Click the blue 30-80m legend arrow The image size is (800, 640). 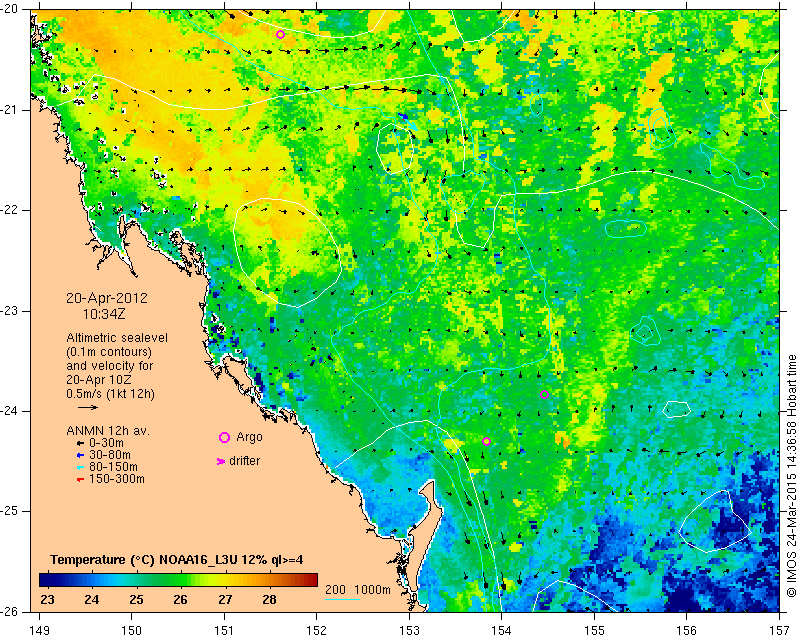[80, 455]
